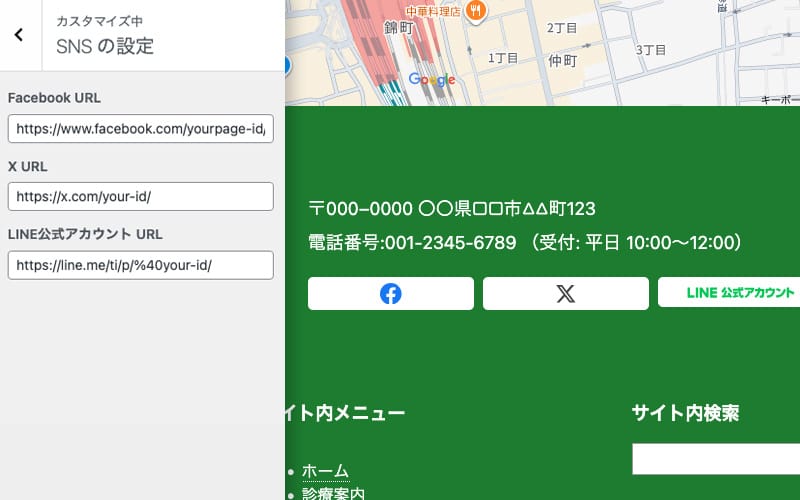Click the 仲町 label on the map
Screen dimensions: 800x500
(x=563, y=61)
